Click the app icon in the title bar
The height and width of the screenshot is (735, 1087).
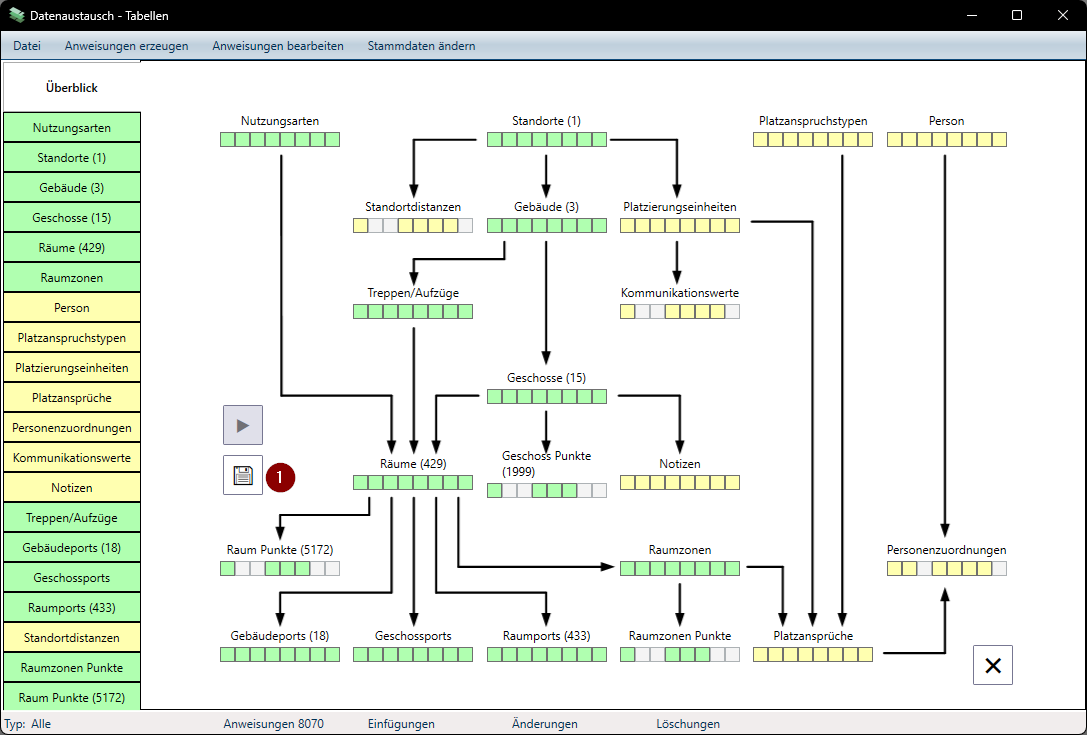[17, 16]
